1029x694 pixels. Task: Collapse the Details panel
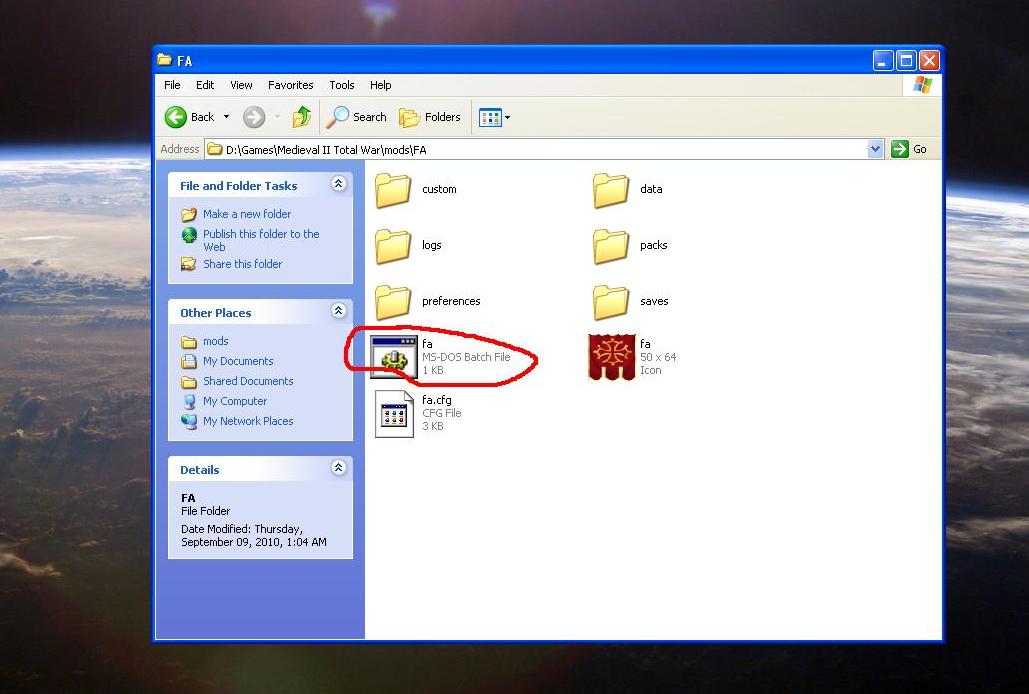(x=339, y=468)
